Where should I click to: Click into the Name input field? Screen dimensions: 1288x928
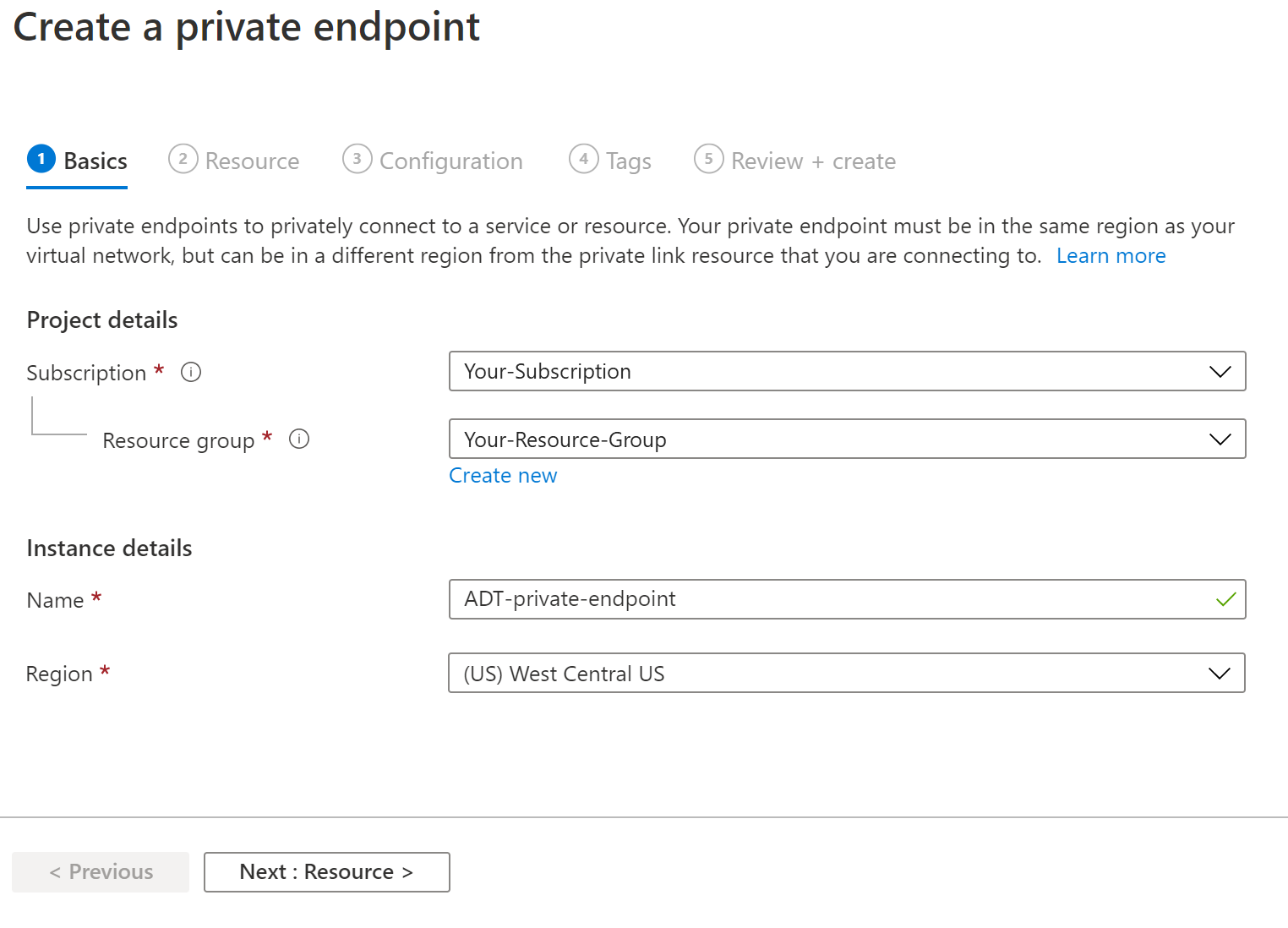pos(847,599)
